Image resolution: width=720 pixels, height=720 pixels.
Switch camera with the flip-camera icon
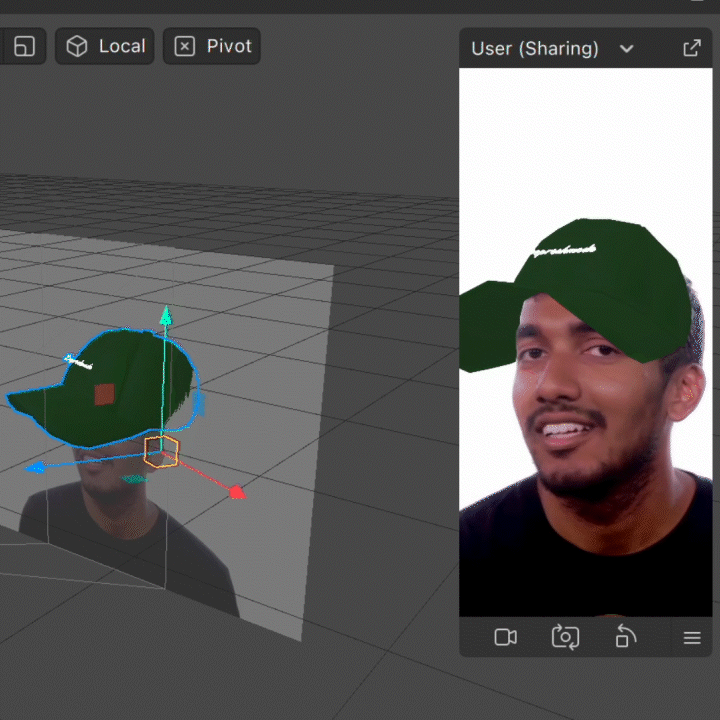[x=565, y=637]
